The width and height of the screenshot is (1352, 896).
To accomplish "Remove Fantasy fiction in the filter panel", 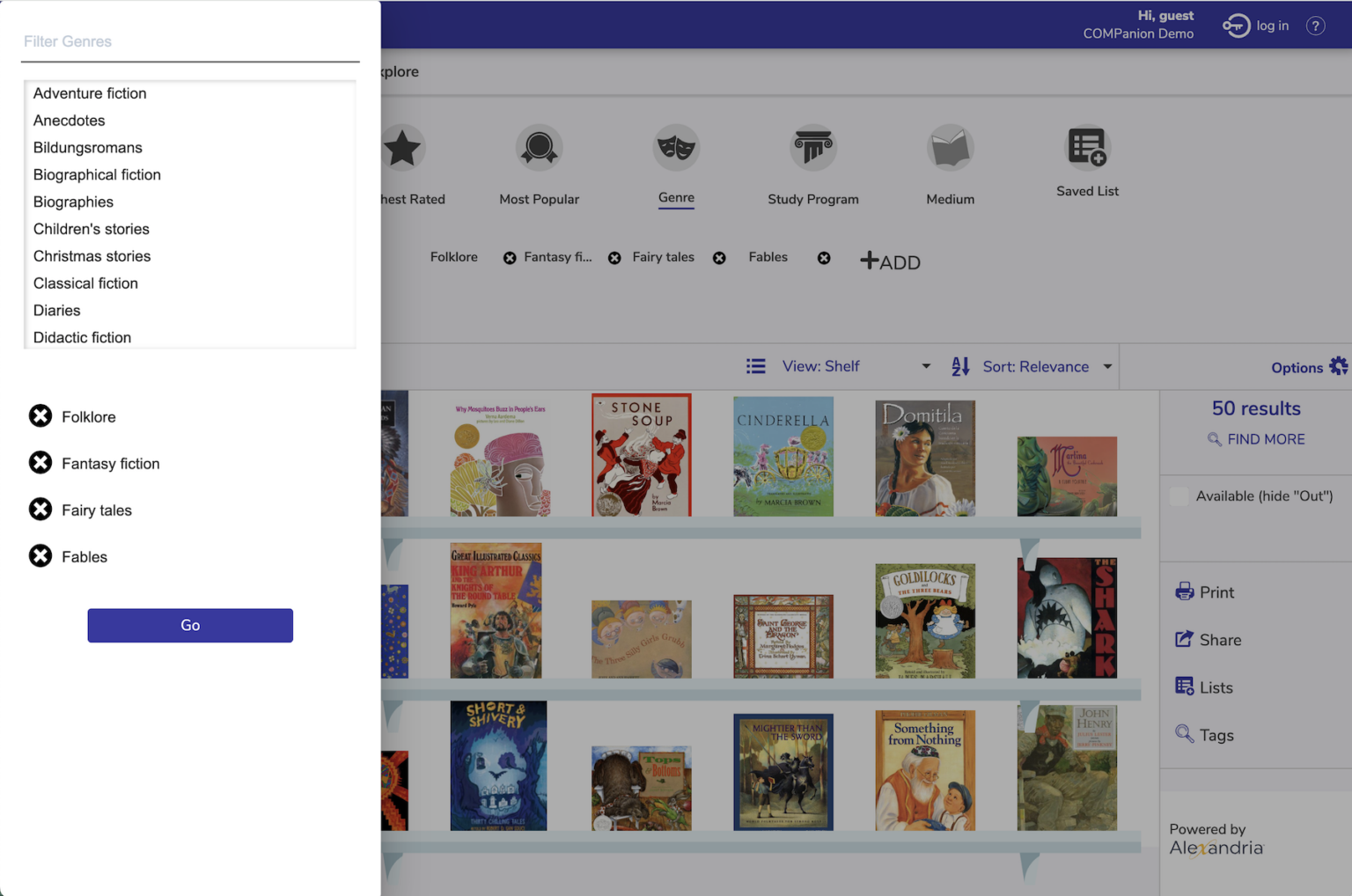I will click(x=40, y=463).
